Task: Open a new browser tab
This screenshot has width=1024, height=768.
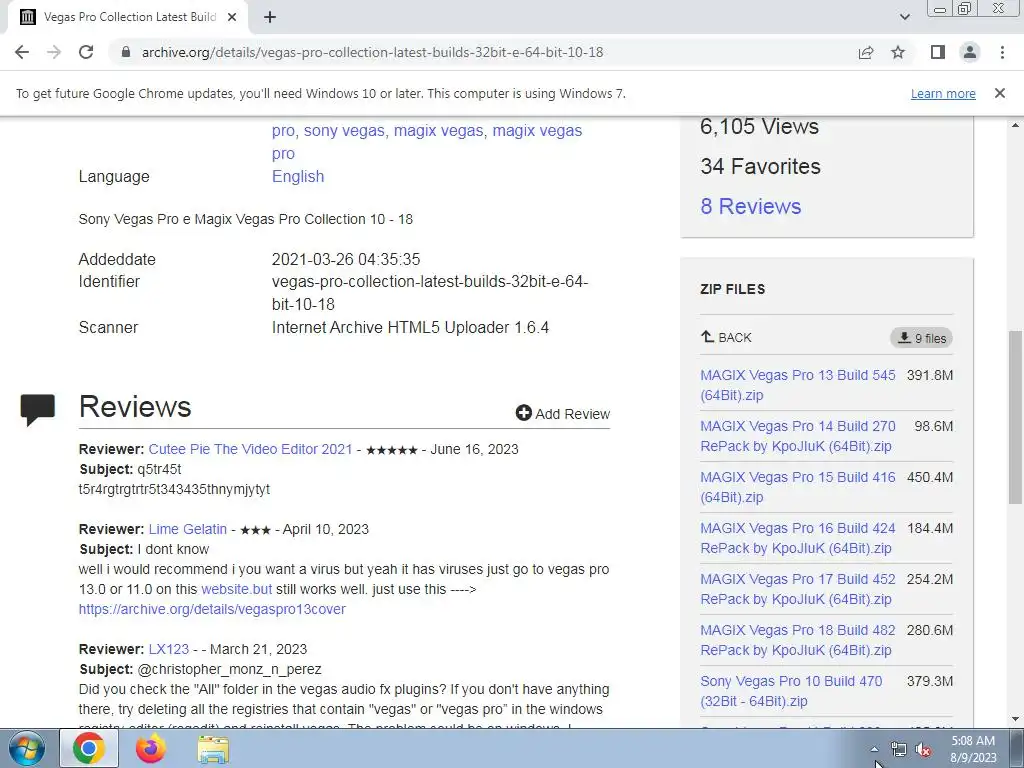Action: point(270,17)
